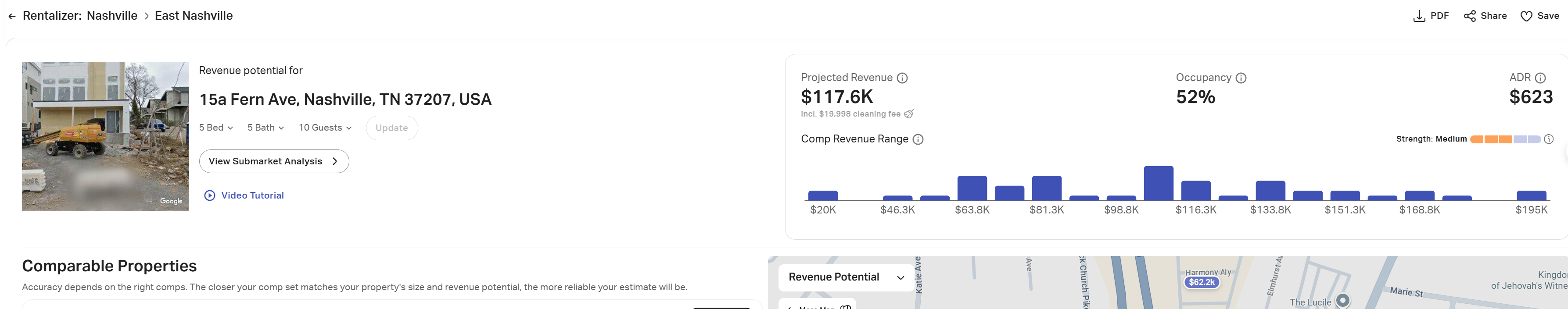
Task: Click the Video Tutorial play icon
Action: click(209, 195)
